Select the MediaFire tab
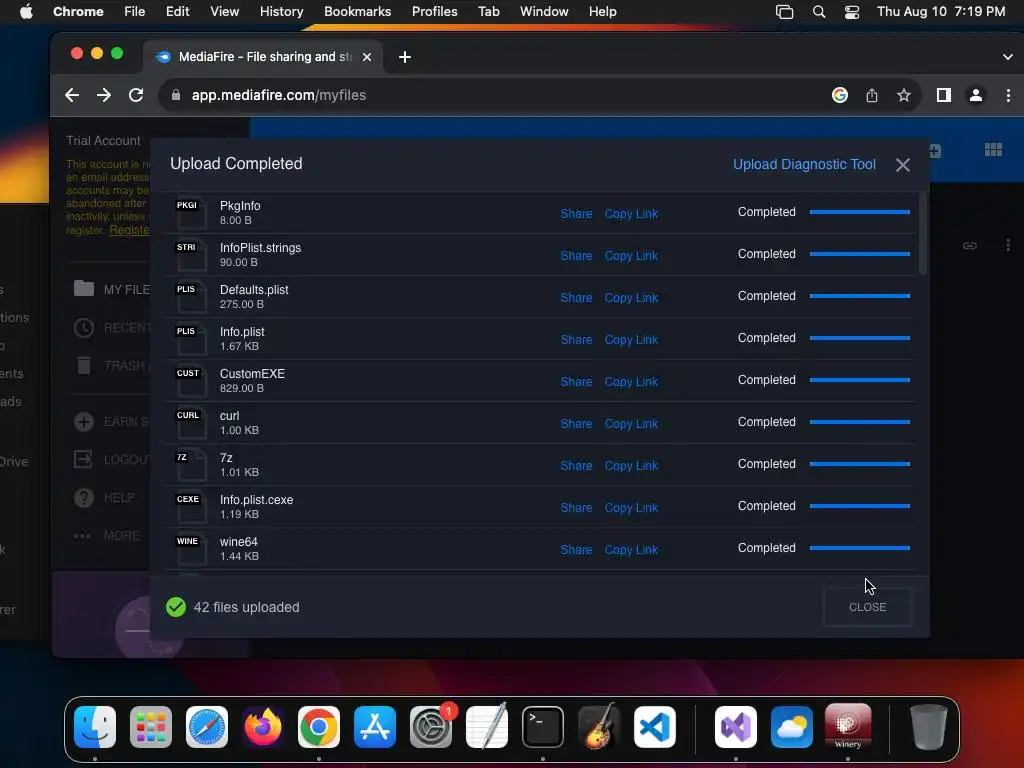 click(x=263, y=57)
